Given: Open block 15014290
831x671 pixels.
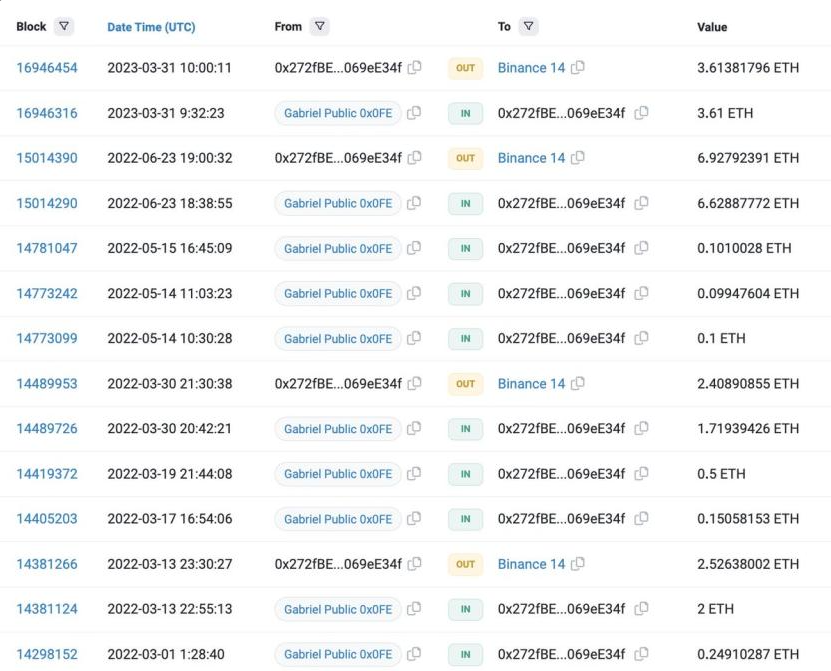Looking at the screenshot, I should tap(47, 203).
